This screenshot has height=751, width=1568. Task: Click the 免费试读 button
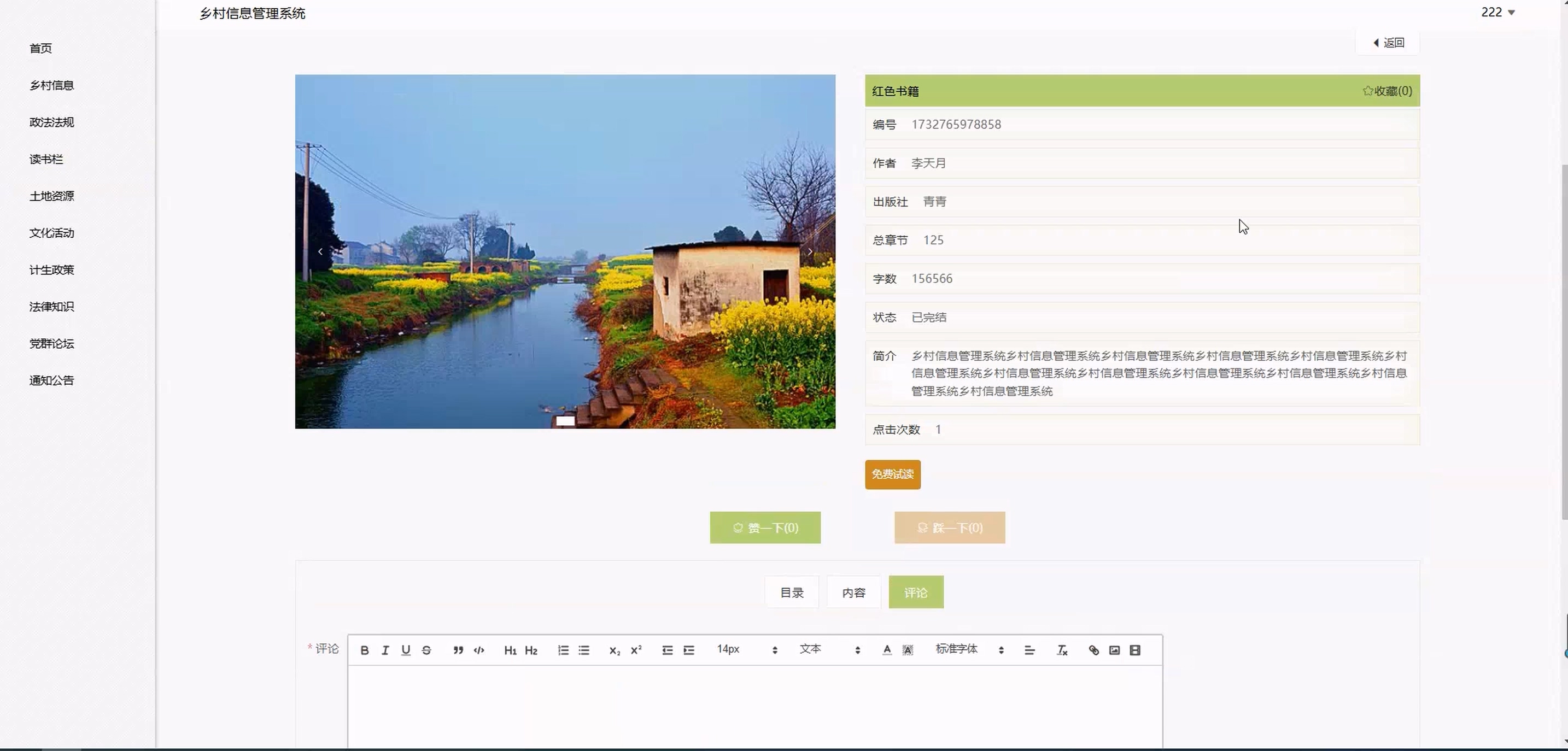coord(892,474)
